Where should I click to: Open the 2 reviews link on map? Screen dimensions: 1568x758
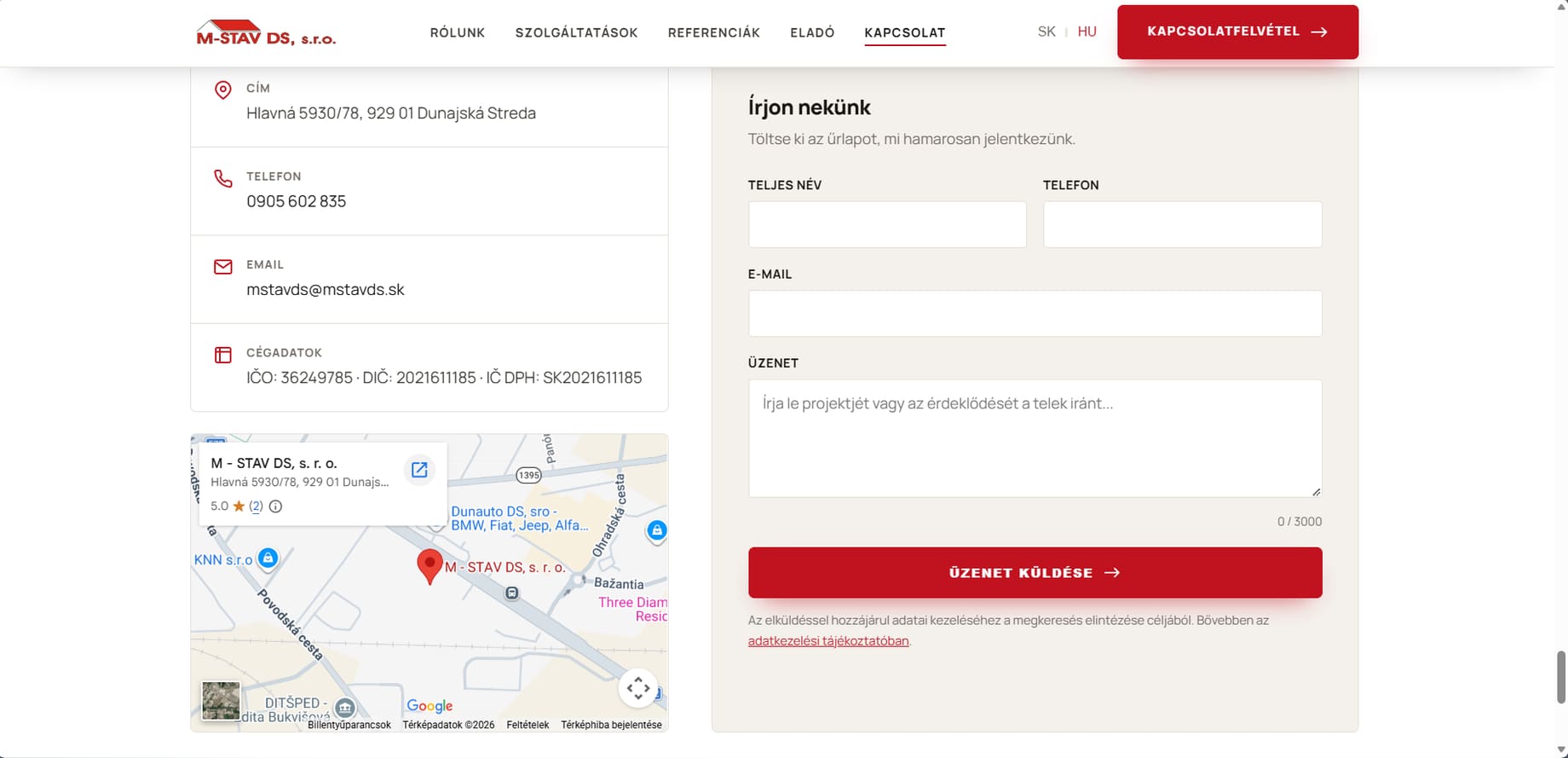coord(256,506)
